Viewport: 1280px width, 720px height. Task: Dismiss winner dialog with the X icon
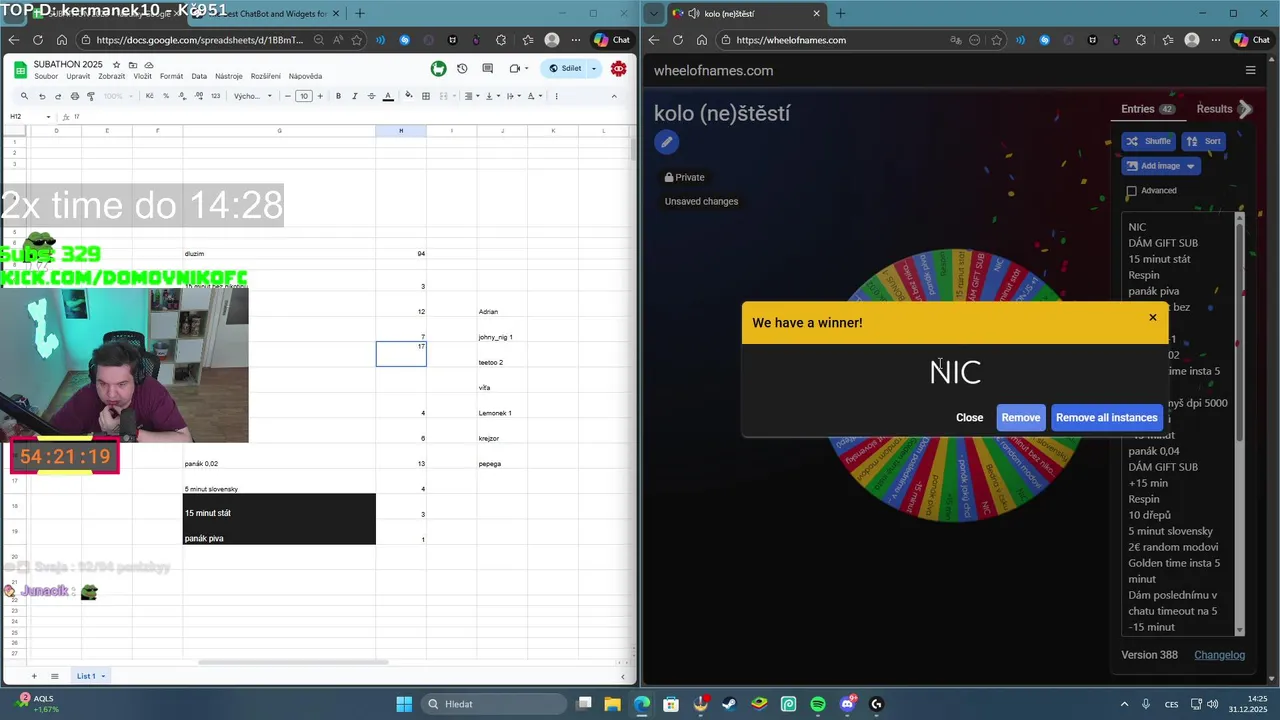(1152, 317)
